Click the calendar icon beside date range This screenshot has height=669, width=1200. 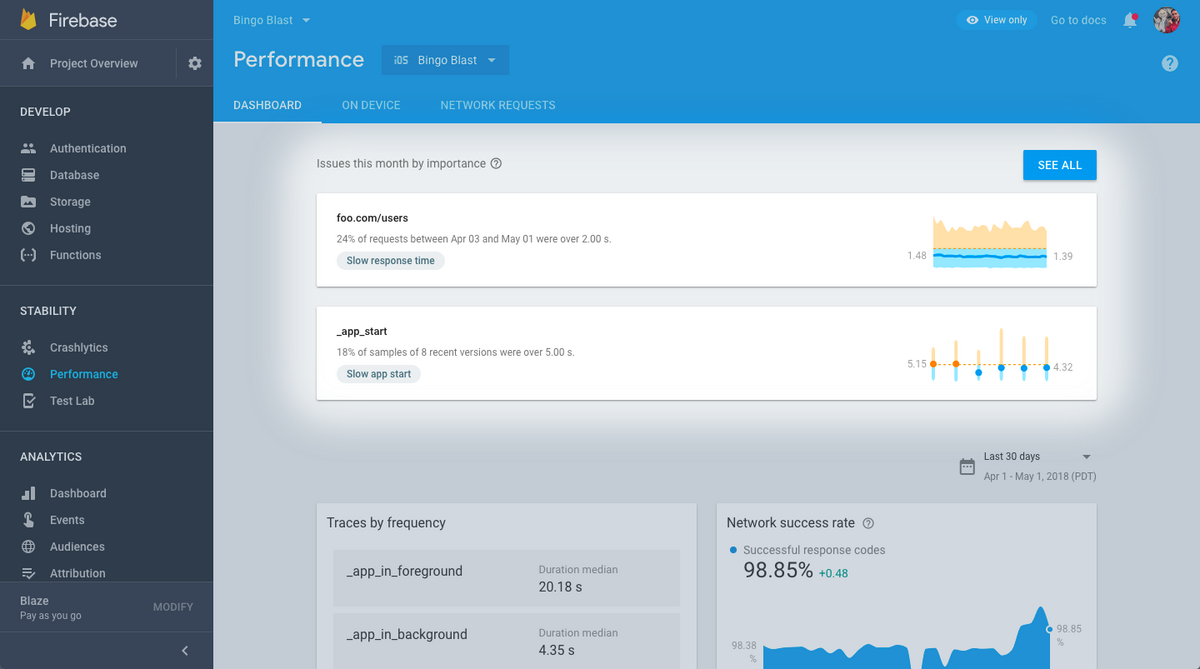tap(967, 466)
